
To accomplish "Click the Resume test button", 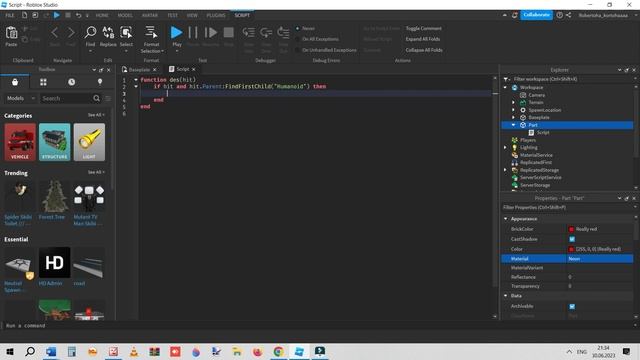I will tap(211, 33).
